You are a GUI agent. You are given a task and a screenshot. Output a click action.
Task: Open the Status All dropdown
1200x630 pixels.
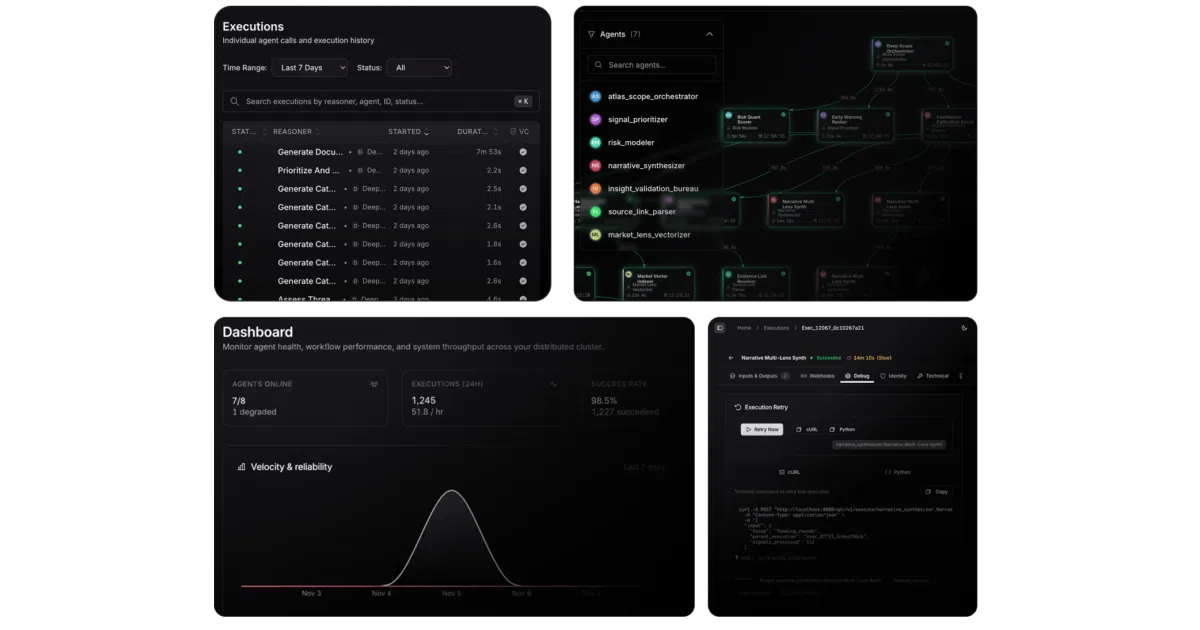pyautogui.click(x=419, y=68)
